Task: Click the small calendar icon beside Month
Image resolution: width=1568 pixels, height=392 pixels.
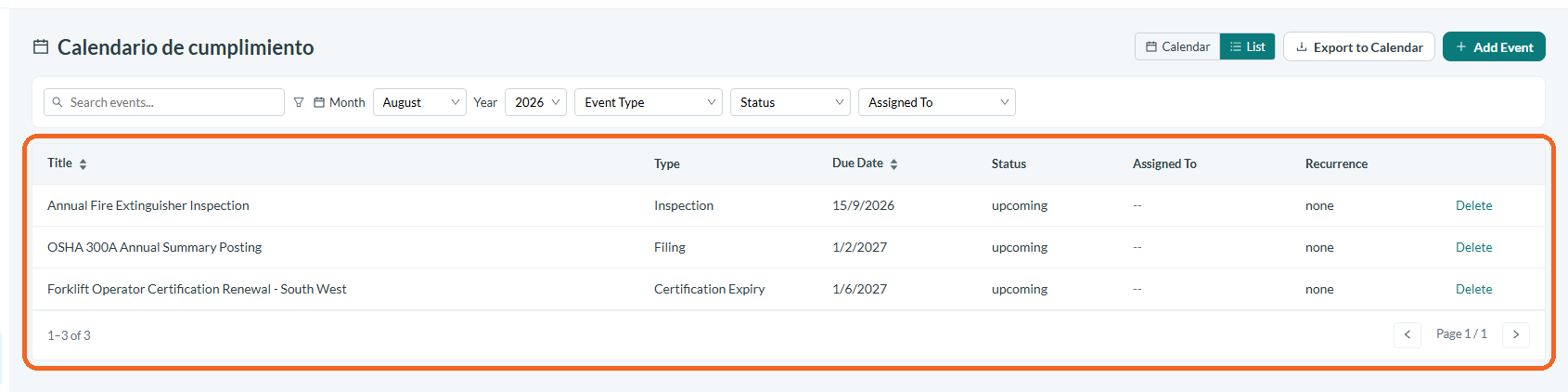Action: pyautogui.click(x=319, y=102)
